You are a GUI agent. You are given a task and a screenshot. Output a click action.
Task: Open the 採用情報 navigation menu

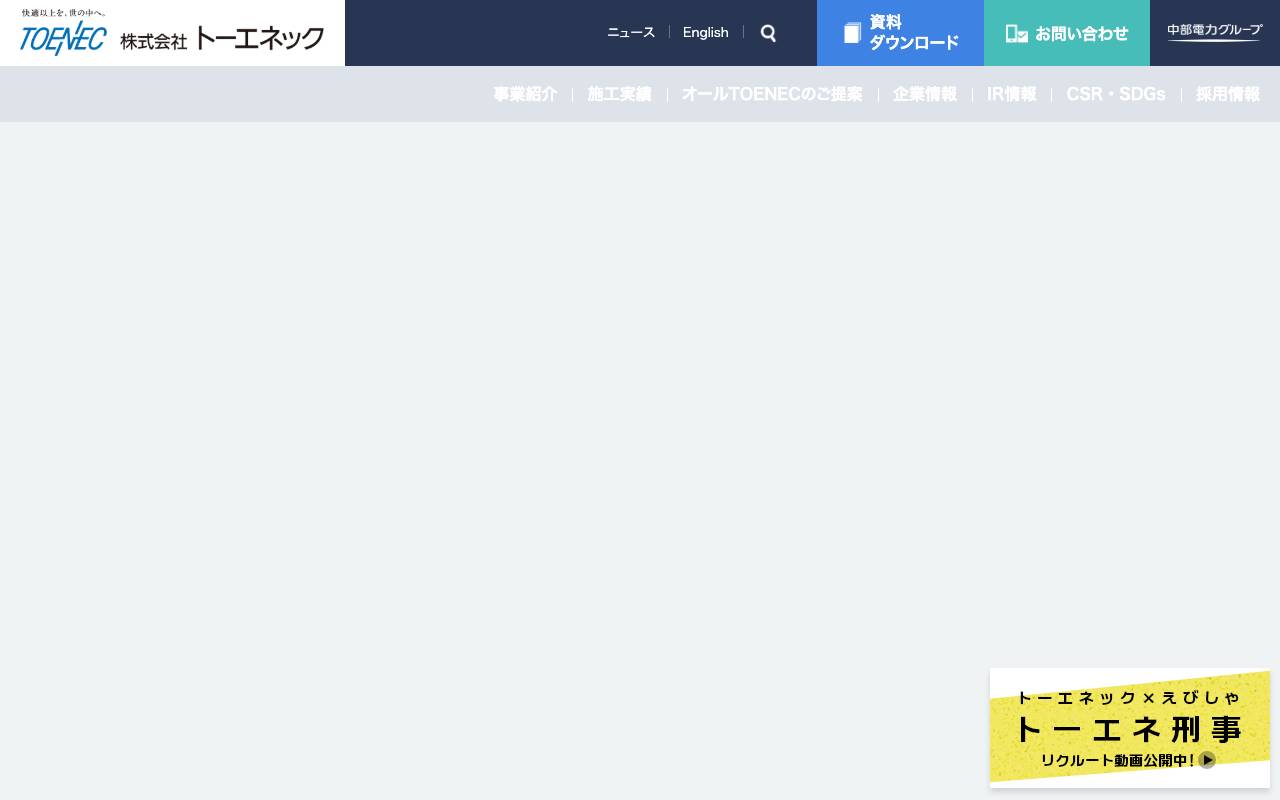pos(1228,94)
